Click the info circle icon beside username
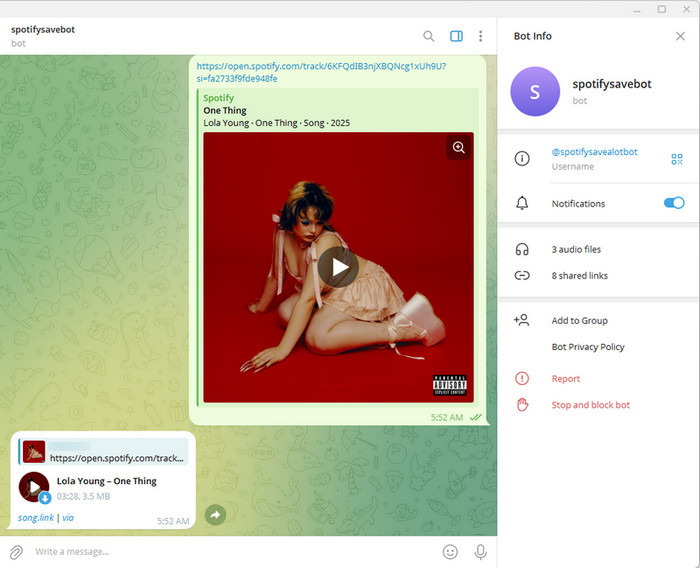The width and height of the screenshot is (700, 568). pos(522,159)
